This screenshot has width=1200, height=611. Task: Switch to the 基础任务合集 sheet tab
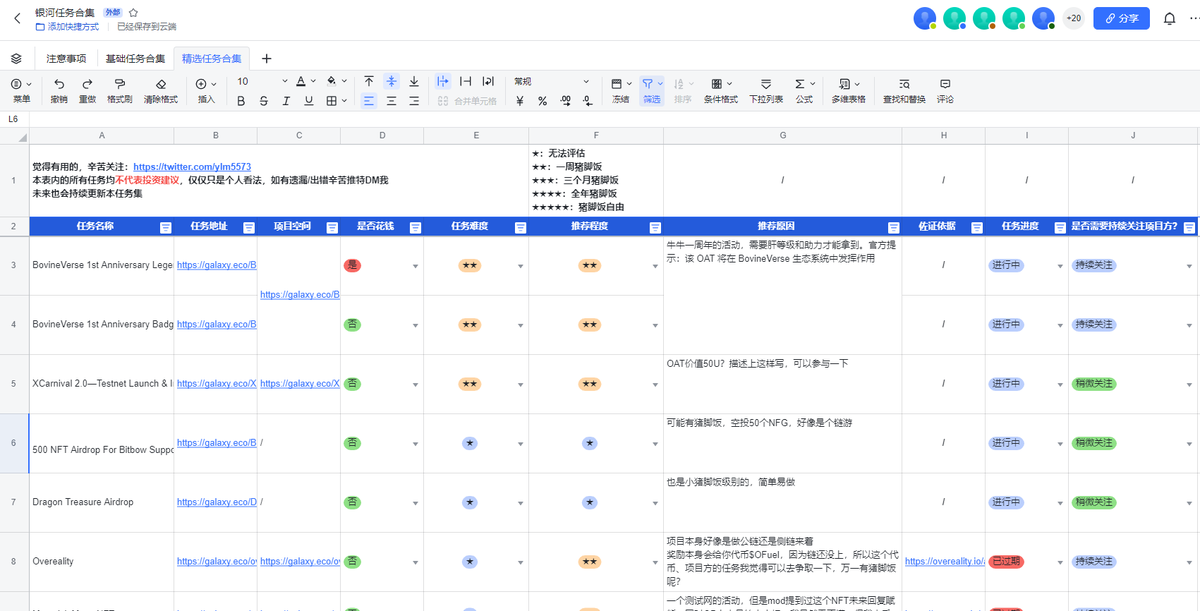135,59
